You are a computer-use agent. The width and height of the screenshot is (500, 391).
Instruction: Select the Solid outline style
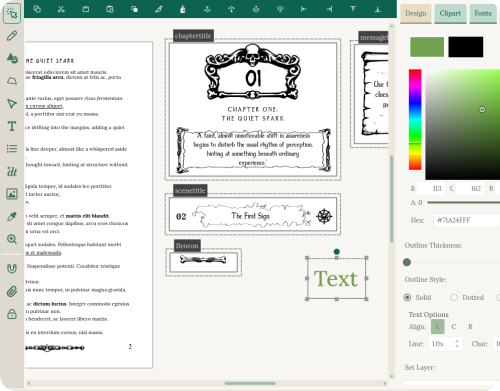coord(407,297)
